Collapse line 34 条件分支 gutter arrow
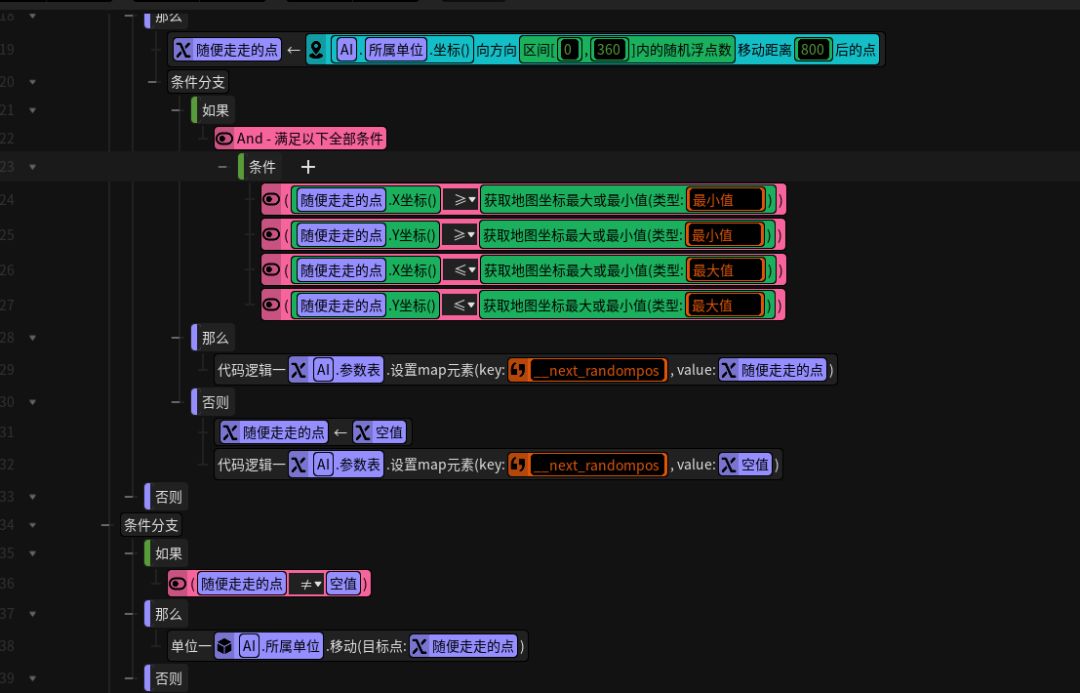1080x693 pixels. coord(32,525)
